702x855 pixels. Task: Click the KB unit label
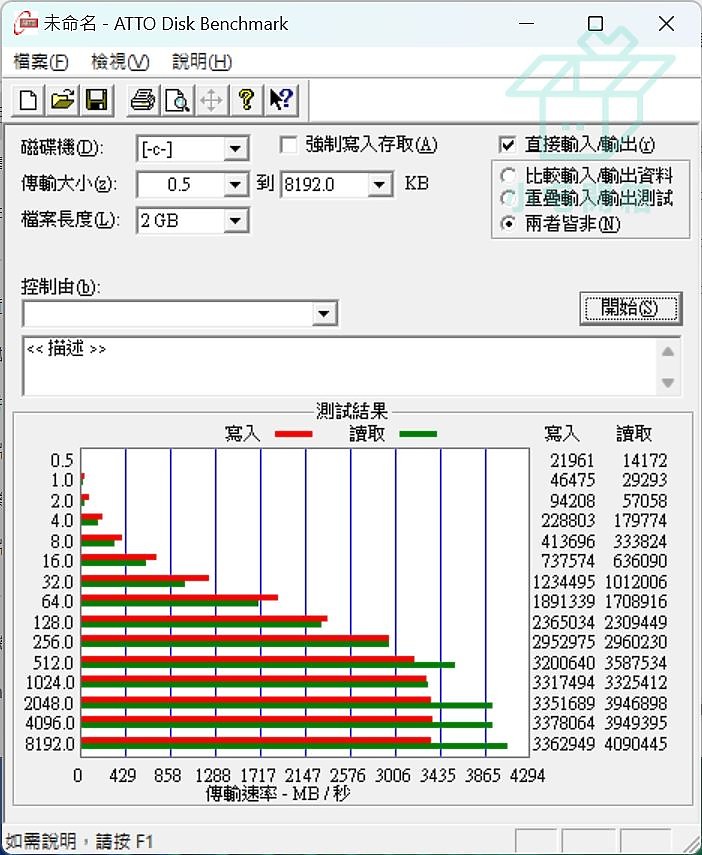[416, 183]
